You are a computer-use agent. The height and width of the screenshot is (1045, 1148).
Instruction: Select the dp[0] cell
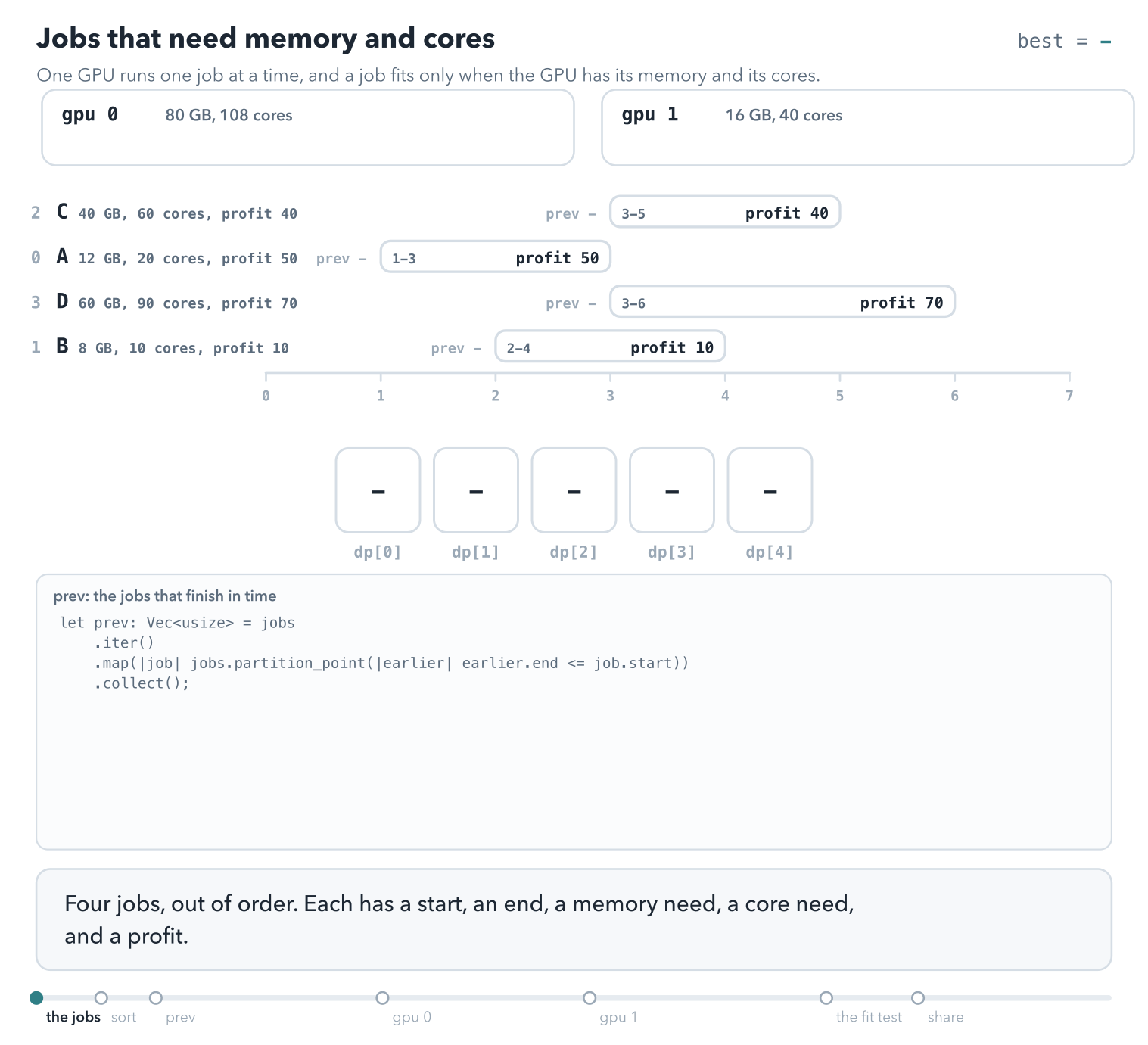point(378,490)
